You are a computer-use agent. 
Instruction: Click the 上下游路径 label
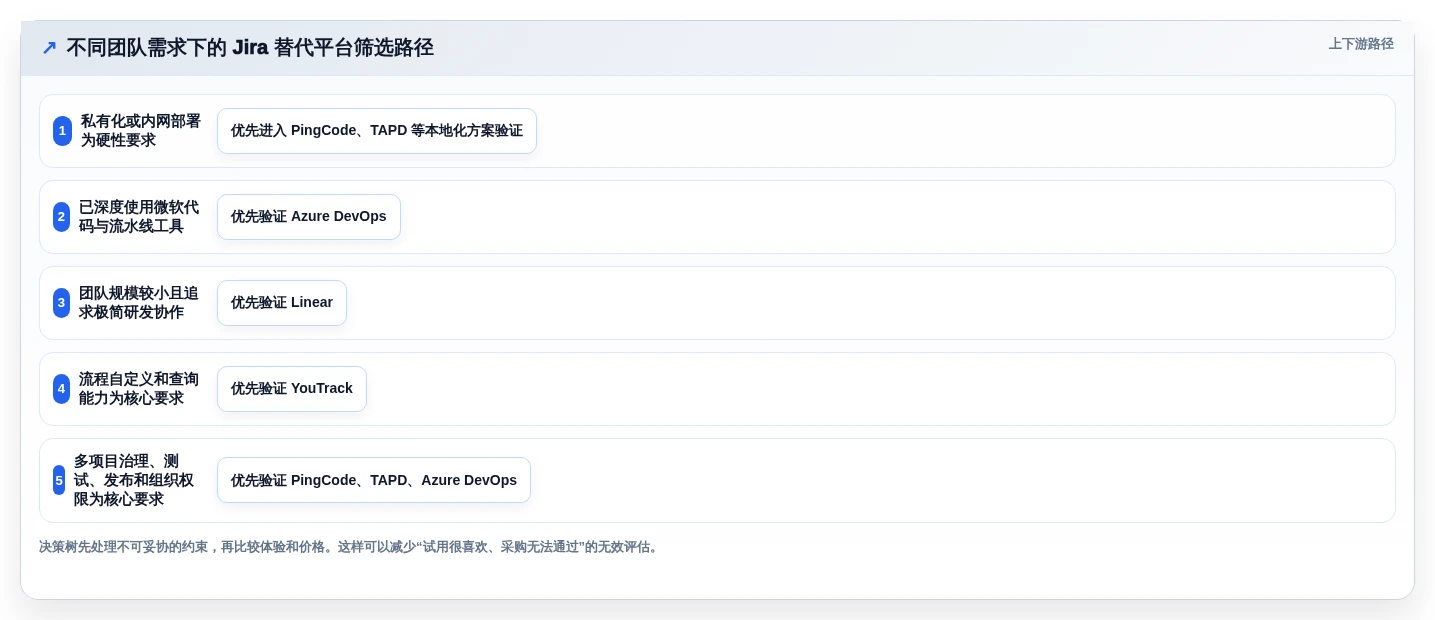(1361, 44)
